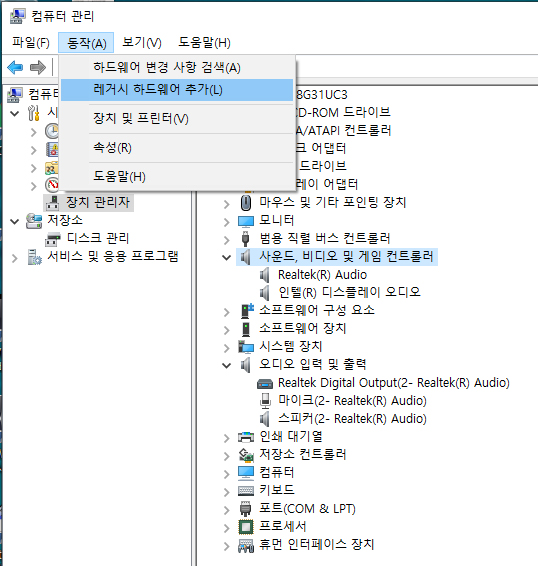This screenshot has width=538, height=566.
Task: Click the blue Back arrow toolbar icon
Action: 15,68
